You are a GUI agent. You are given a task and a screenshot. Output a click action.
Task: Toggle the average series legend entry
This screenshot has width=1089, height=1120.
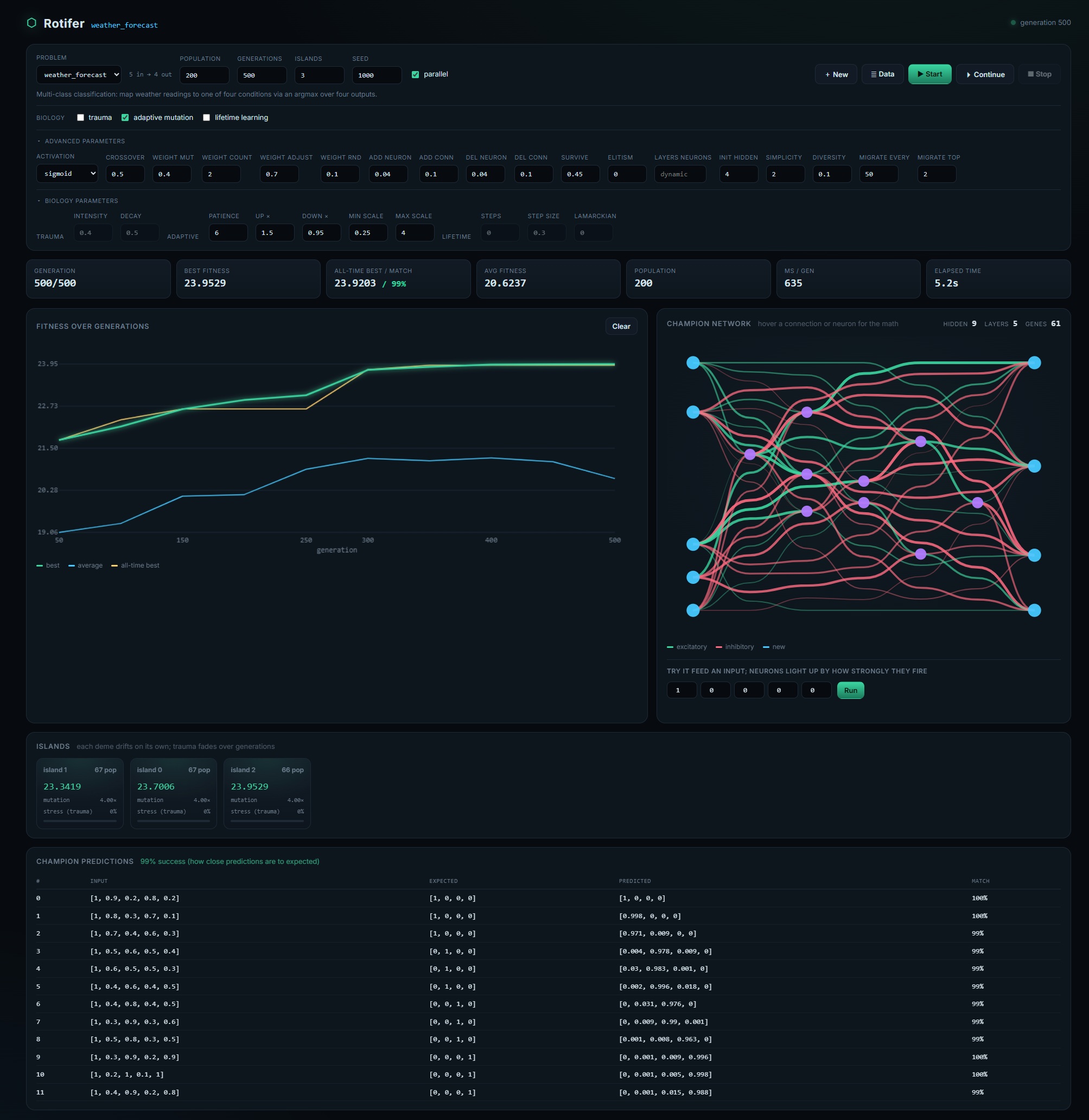(x=85, y=566)
